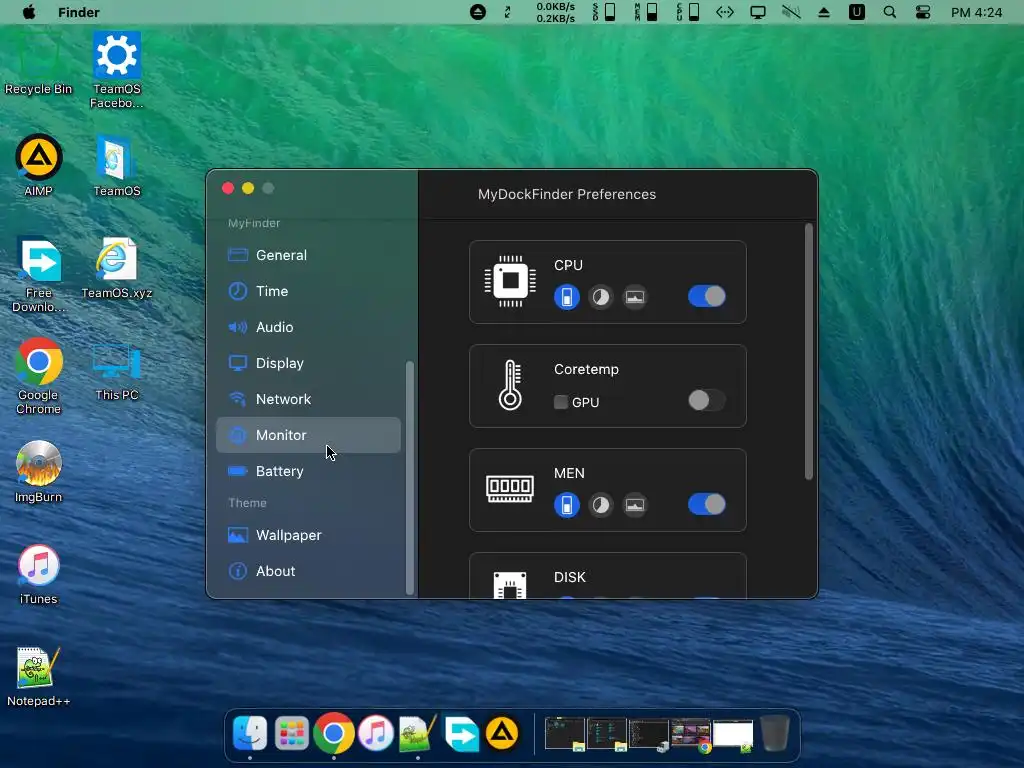1024x768 pixels.
Task: Open Launchpad from the dock
Action: (291, 733)
